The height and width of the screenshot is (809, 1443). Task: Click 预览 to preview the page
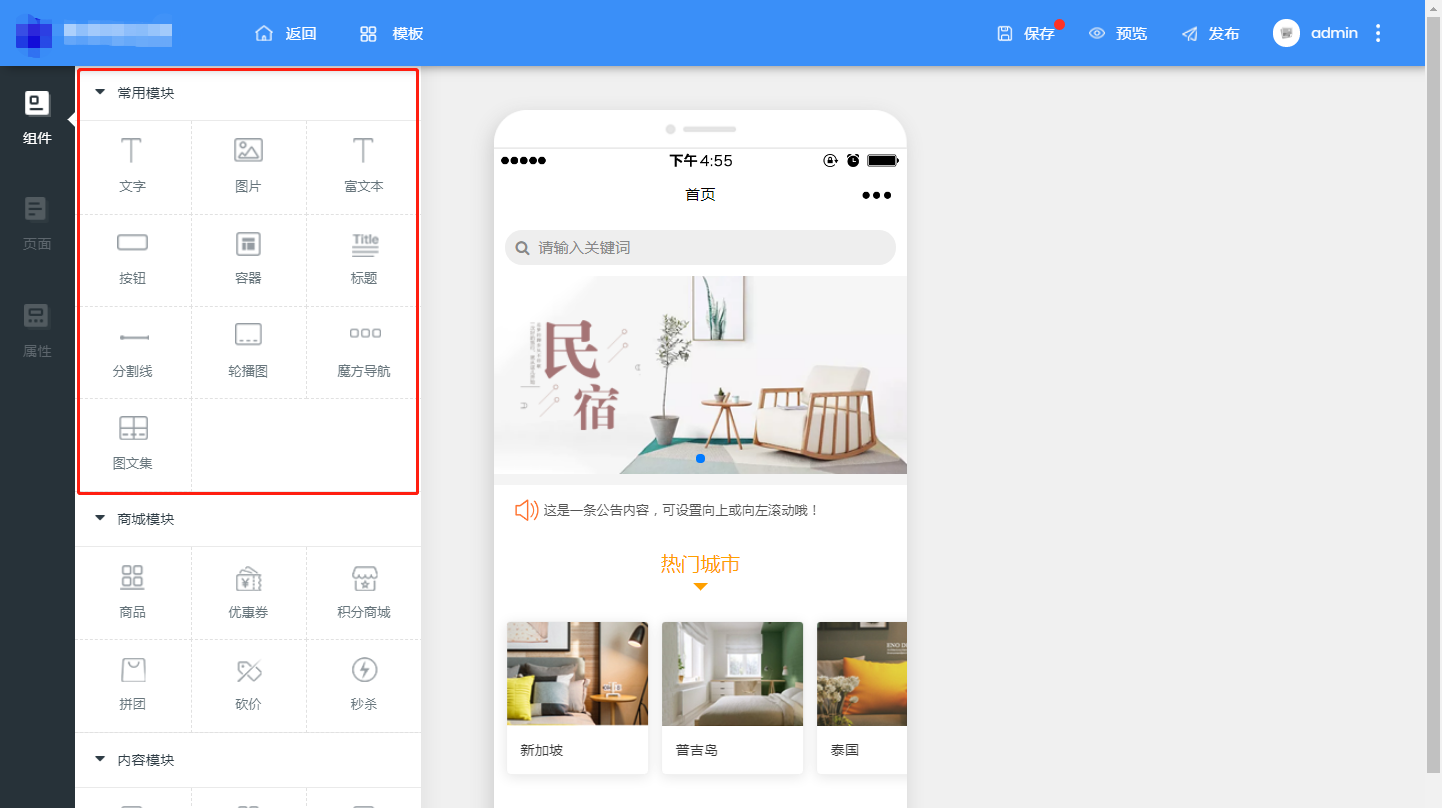1118,33
